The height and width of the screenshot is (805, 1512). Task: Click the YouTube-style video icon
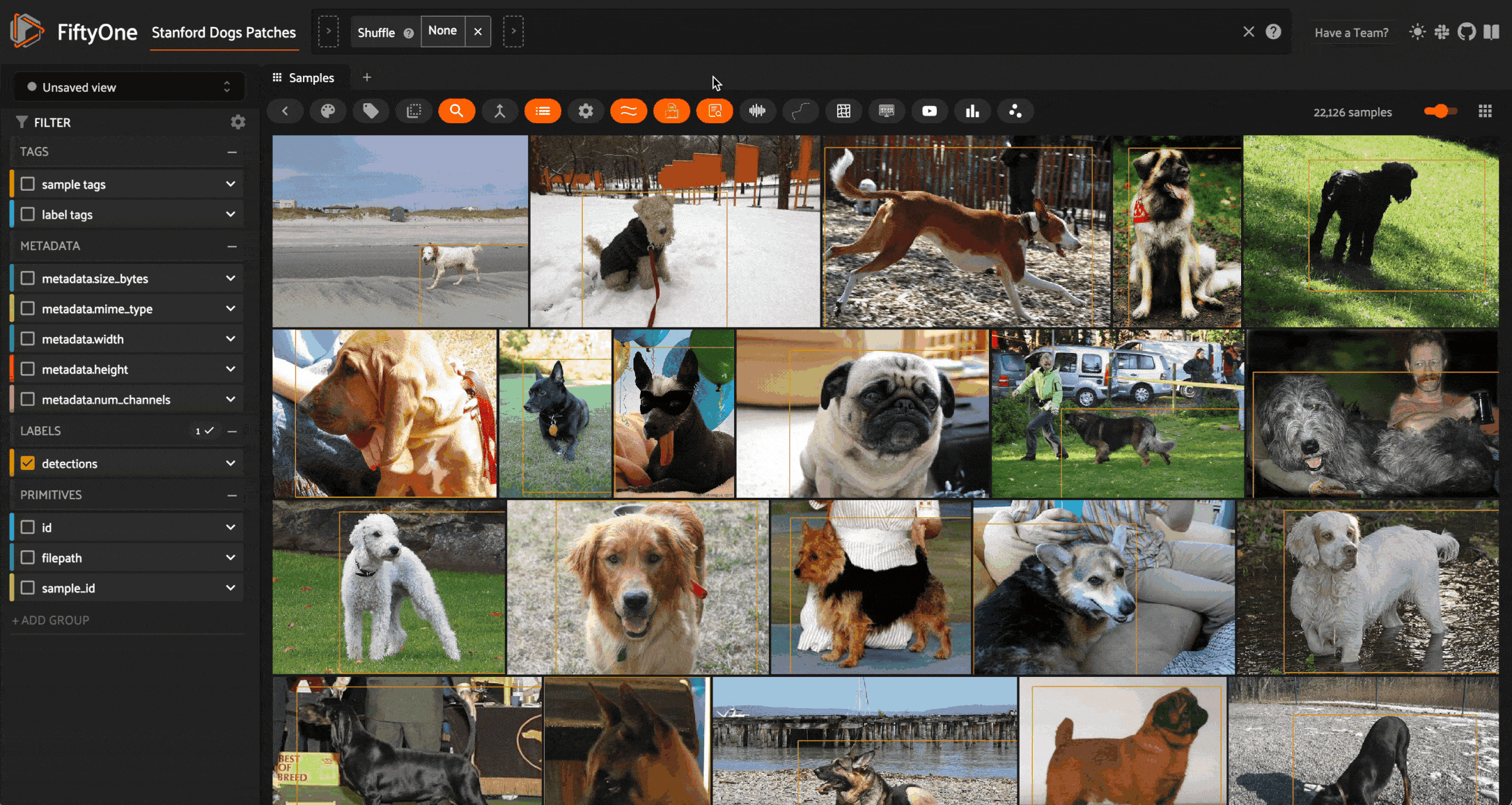929,111
